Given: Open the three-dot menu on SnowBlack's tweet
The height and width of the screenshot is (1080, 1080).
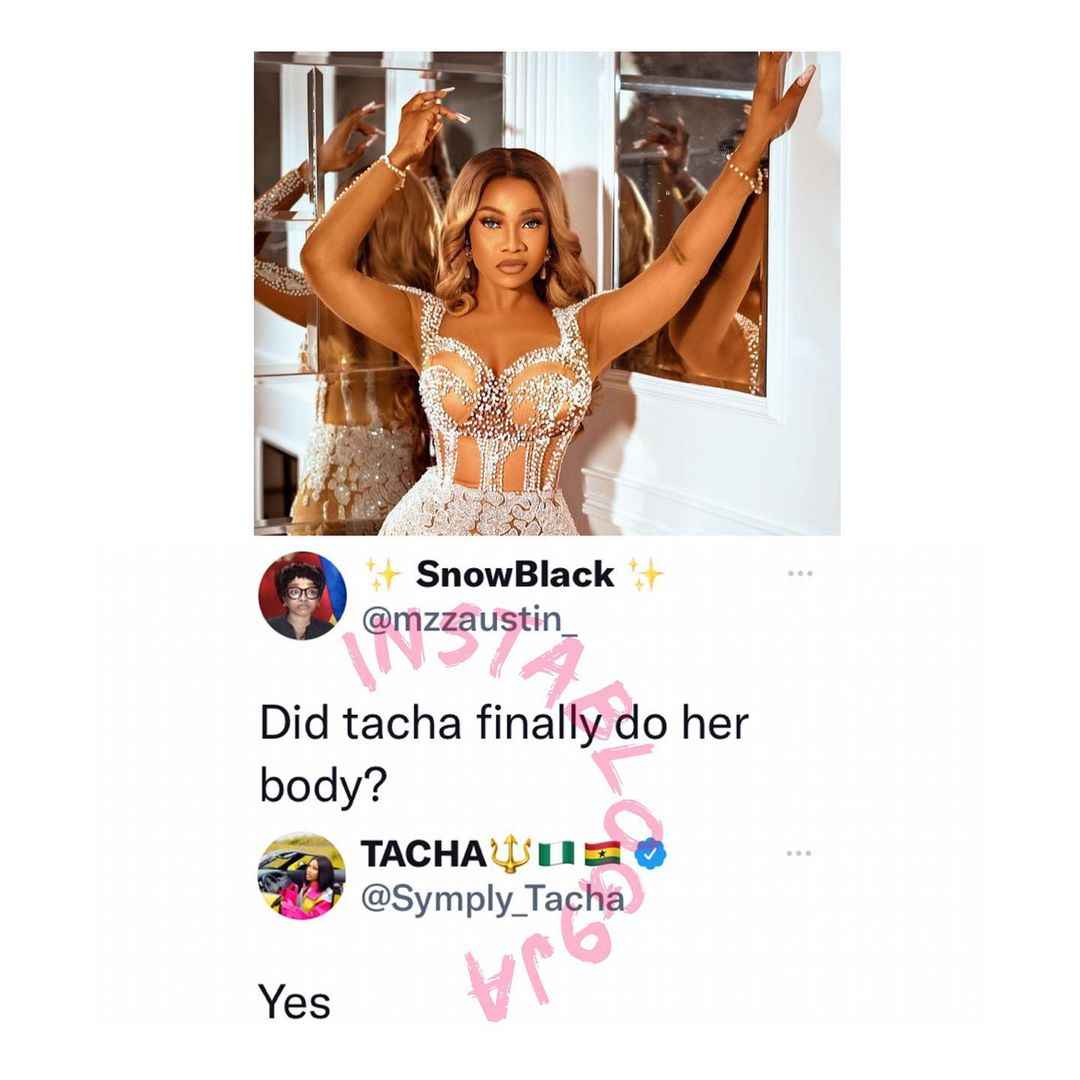Looking at the screenshot, I should [800, 573].
